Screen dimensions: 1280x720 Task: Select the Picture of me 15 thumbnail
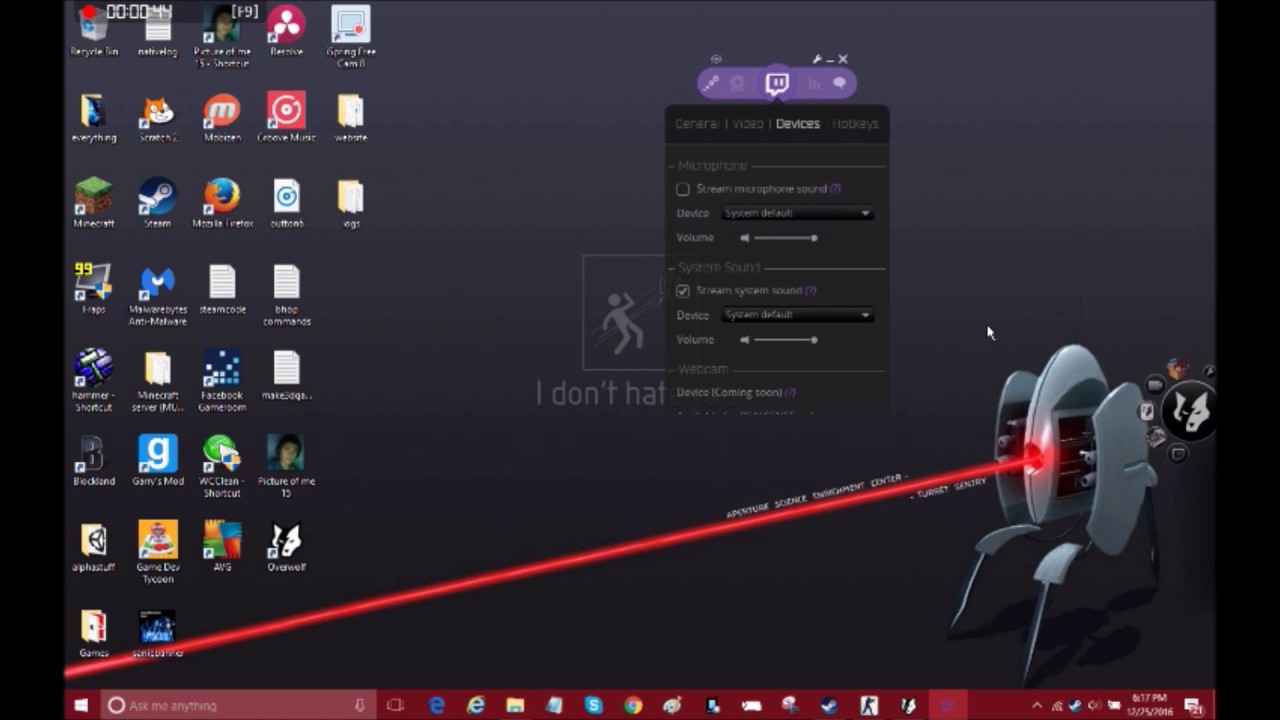(x=286, y=467)
